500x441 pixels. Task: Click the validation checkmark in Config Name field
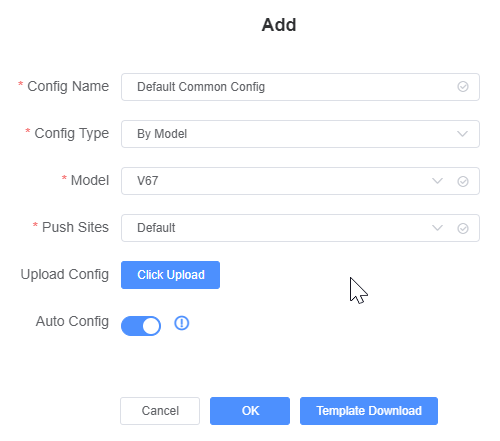[463, 87]
